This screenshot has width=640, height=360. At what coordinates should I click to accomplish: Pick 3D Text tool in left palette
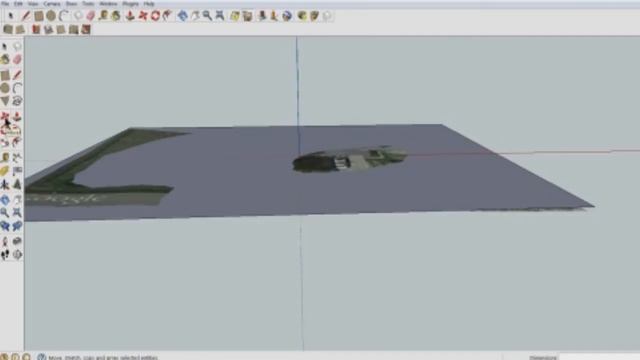pos(17,184)
